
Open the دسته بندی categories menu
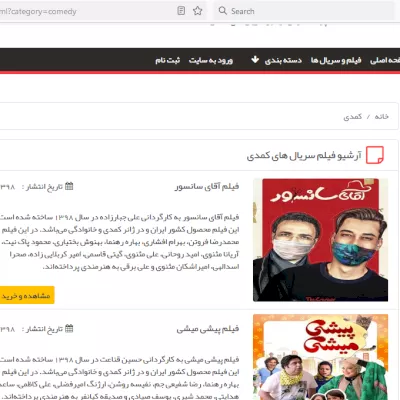point(283,60)
